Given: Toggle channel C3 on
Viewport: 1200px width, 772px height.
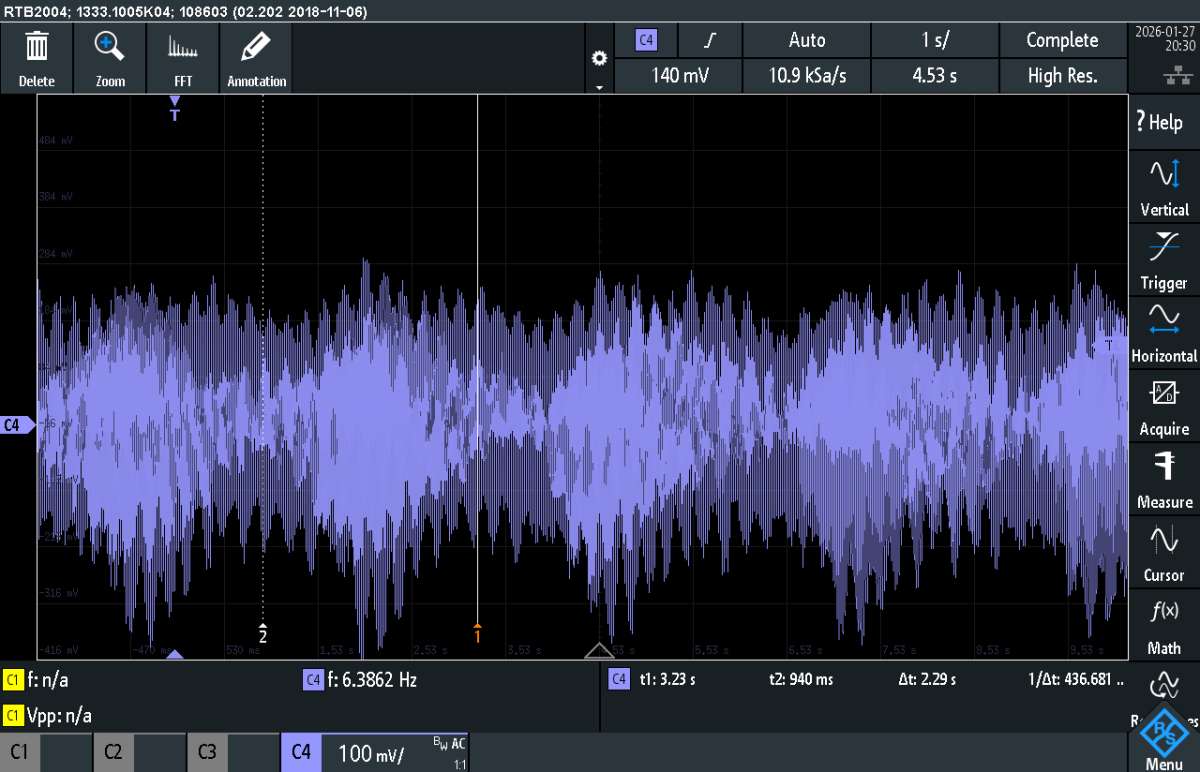Looking at the screenshot, I should (x=233, y=751).
